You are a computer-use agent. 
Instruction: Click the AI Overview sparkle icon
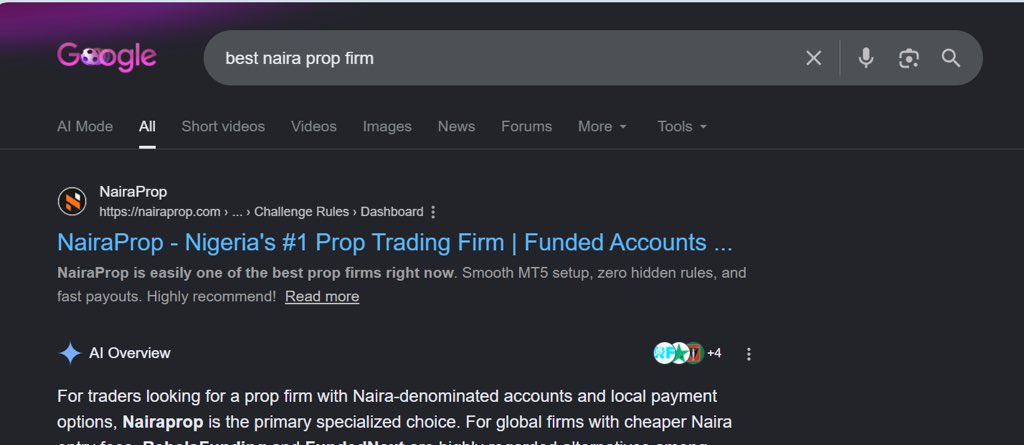[x=70, y=353]
